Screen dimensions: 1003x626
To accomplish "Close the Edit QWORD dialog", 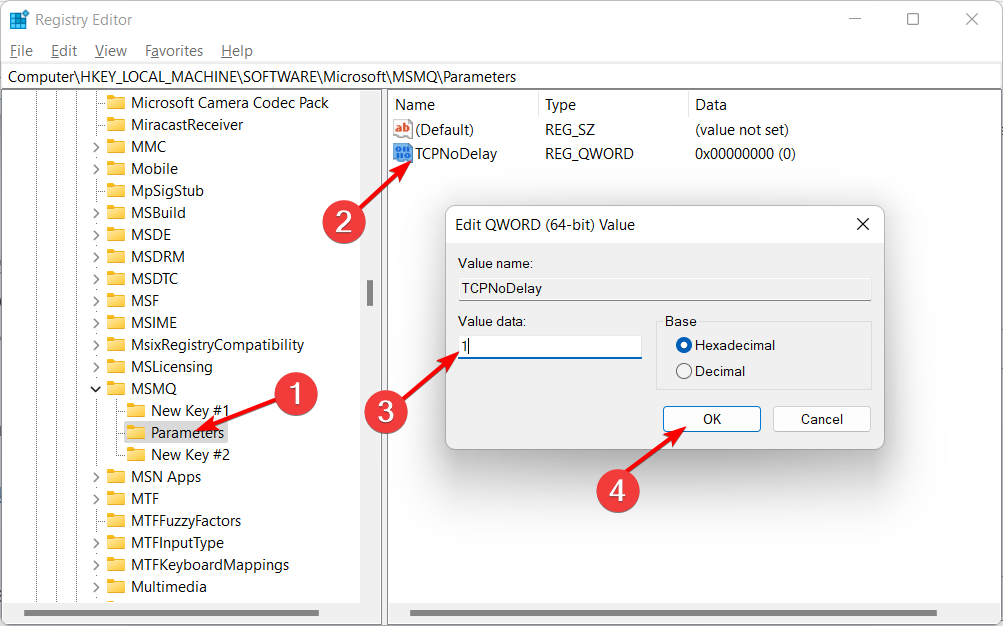I will pyautogui.click(x=863, y=224).
